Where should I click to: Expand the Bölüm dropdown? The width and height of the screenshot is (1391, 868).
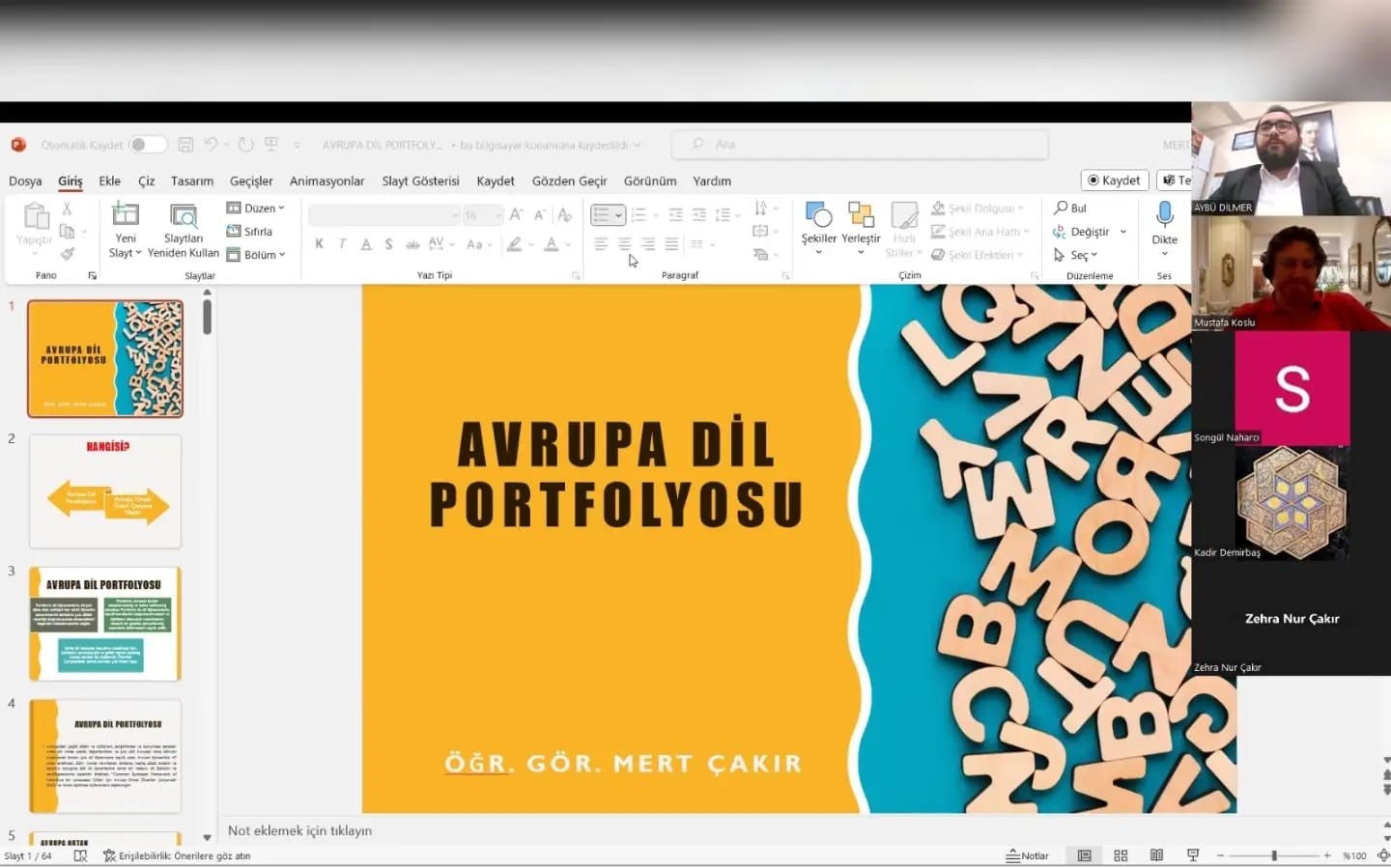[256, 255]
